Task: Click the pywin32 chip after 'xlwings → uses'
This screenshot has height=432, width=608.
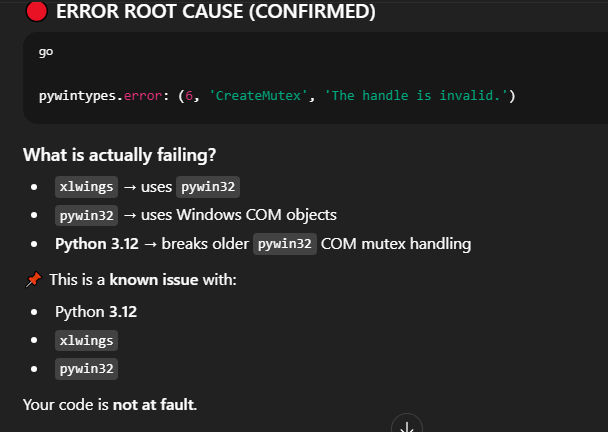Action: click(x=208, y=187)
